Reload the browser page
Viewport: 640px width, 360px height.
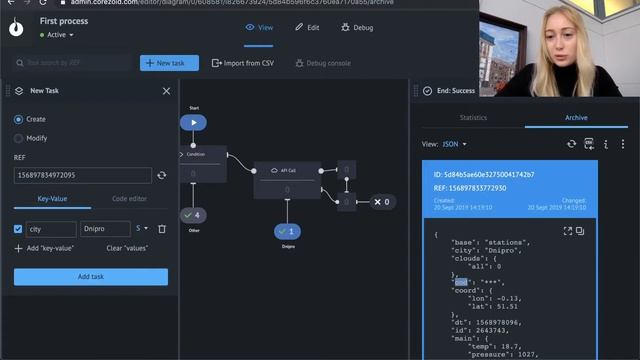point(43,2)
